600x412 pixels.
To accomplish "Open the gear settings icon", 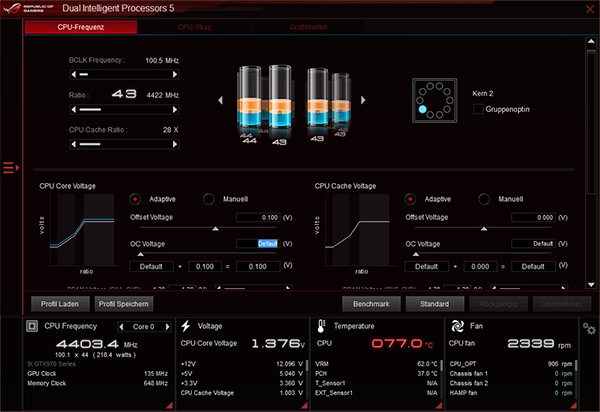I will click(589, 329).
